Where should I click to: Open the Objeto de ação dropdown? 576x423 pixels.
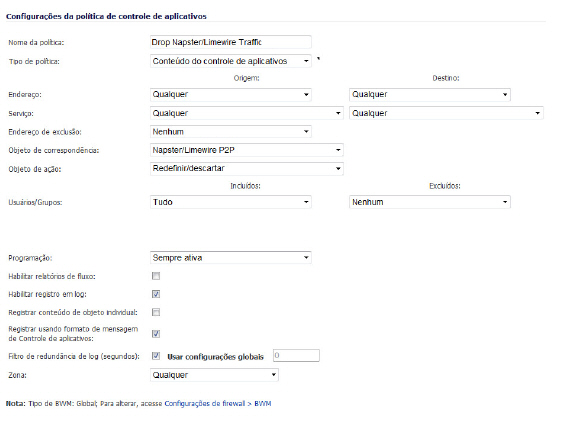[x=247, y=169]
